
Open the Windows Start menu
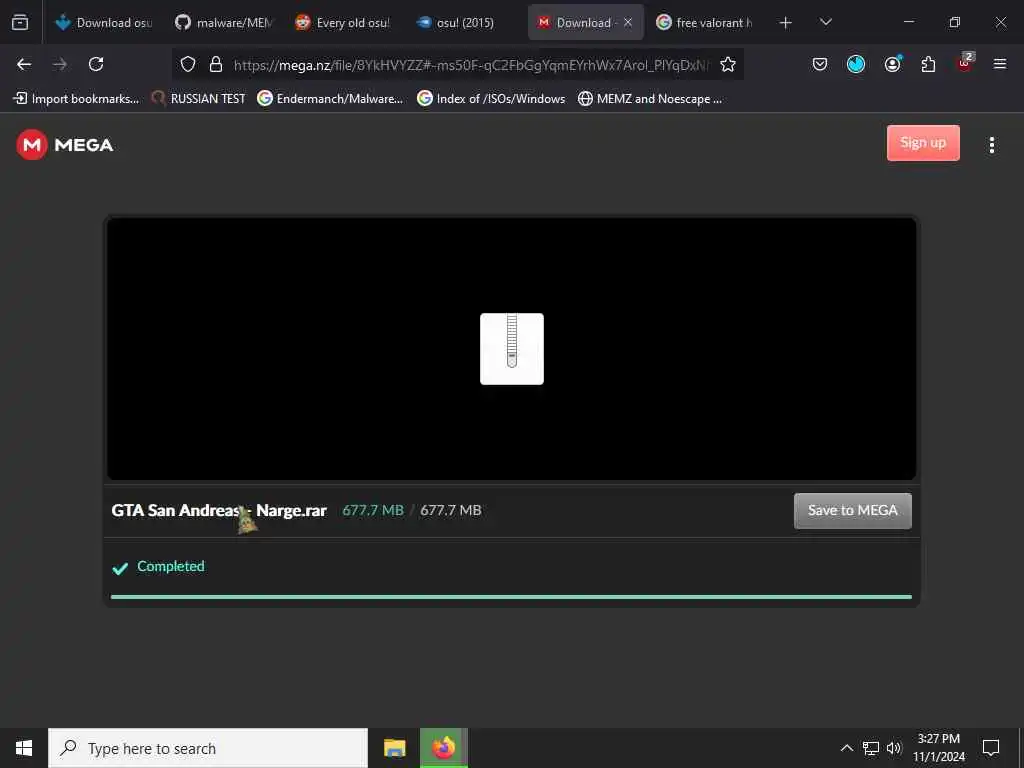[x=24, y=748]
